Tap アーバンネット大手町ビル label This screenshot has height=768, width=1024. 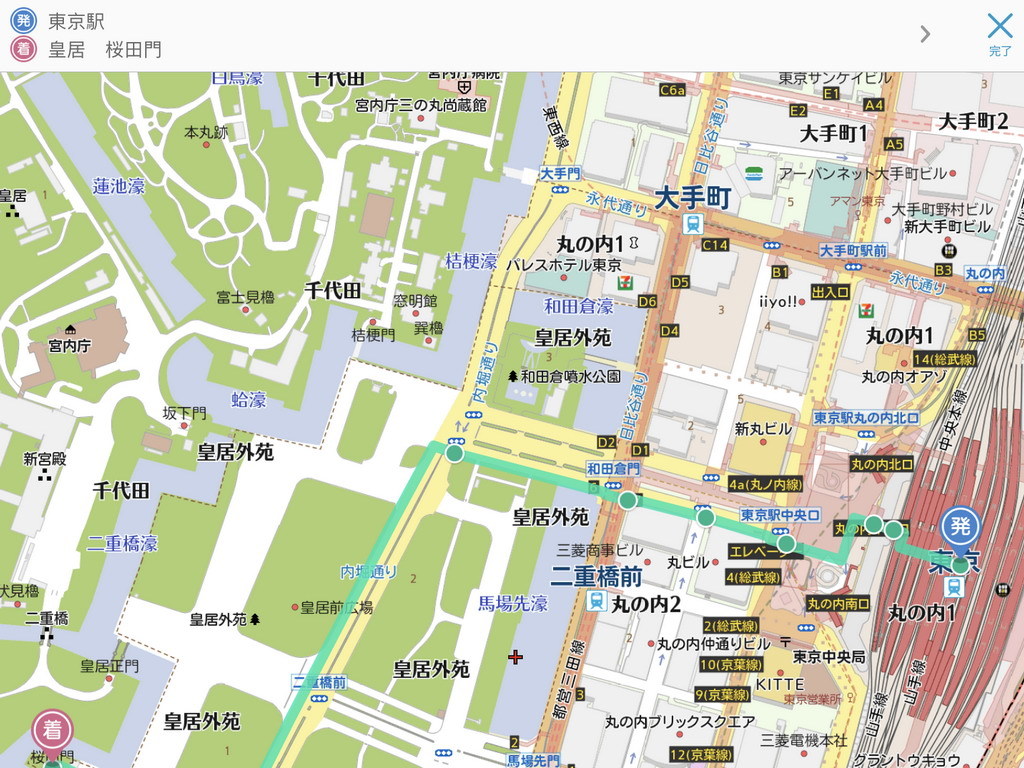863,174
